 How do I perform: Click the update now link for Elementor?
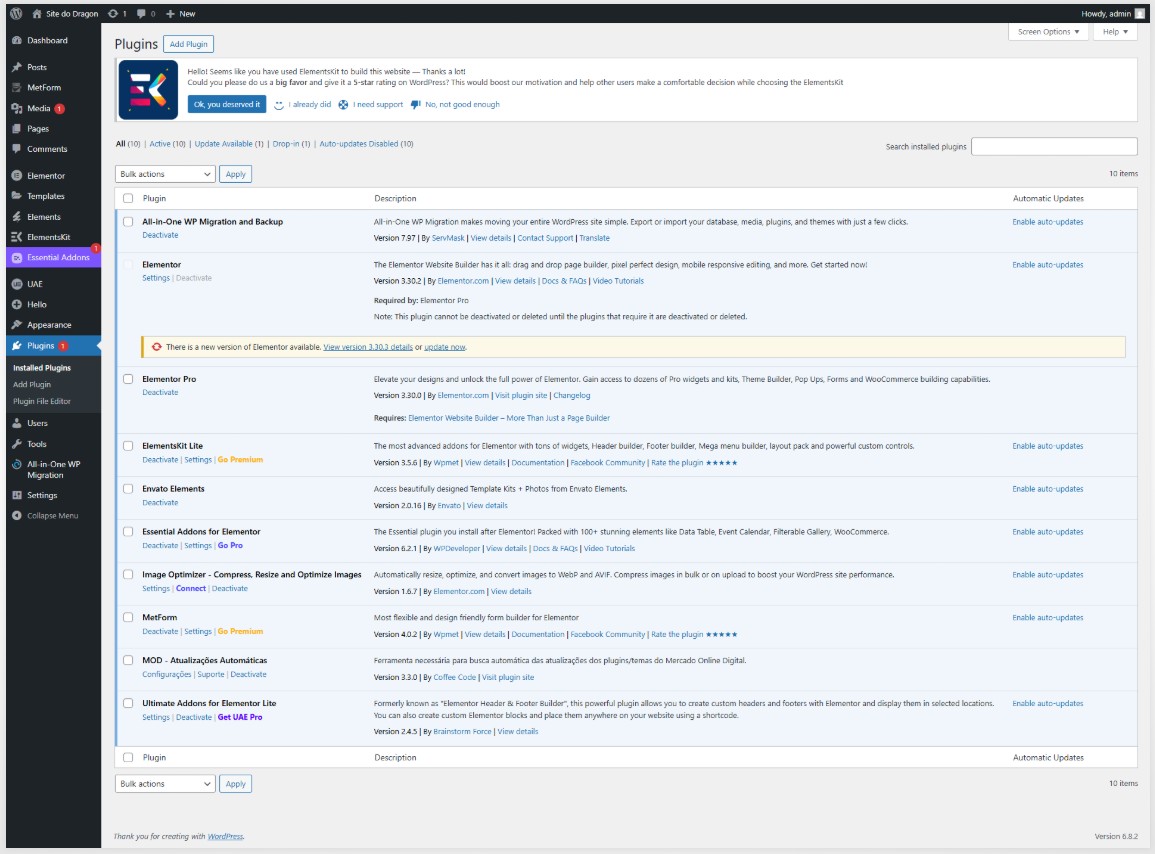click(444, 347)
